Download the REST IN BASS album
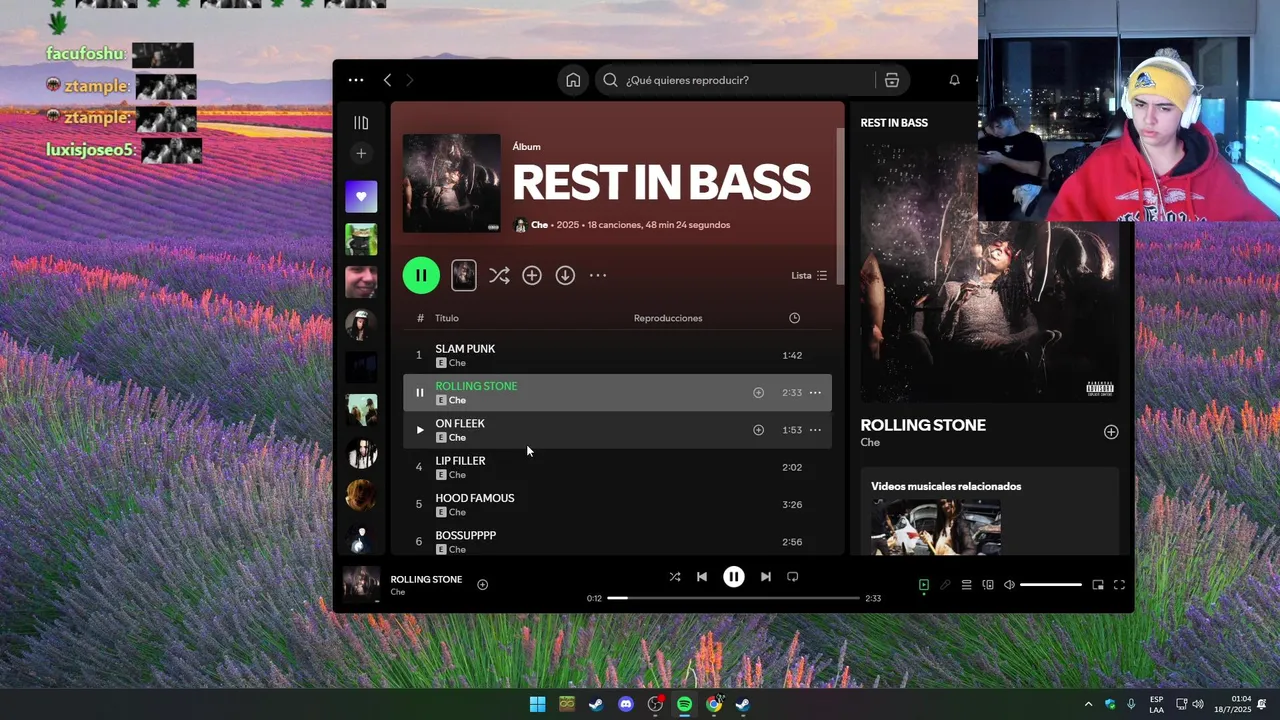Viewport: 1280px width, 720px height. point(565,275)
